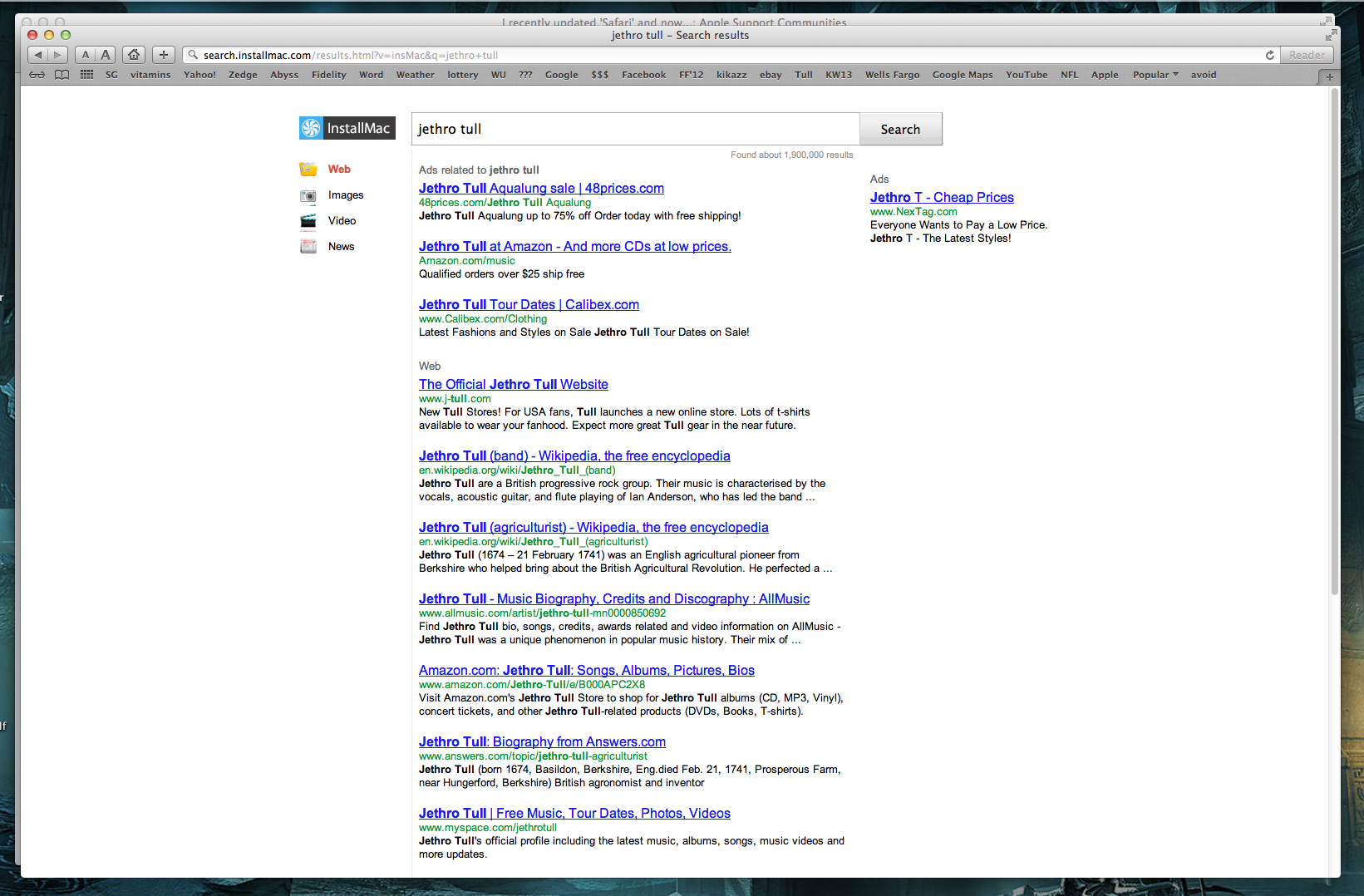The image size is (1364, 896).
Task: Decrease text size with the small A button
Action: tap(86, 55)
